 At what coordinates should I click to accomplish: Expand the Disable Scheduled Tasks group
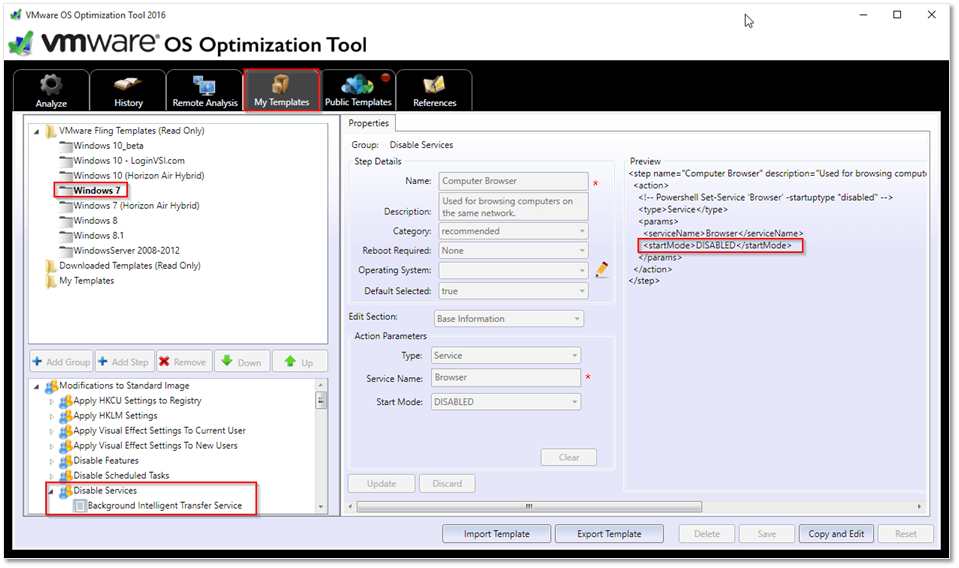pos(51,476)
